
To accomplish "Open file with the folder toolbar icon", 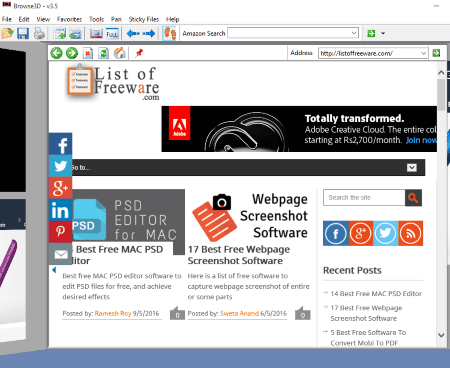I will coord(7,33).
